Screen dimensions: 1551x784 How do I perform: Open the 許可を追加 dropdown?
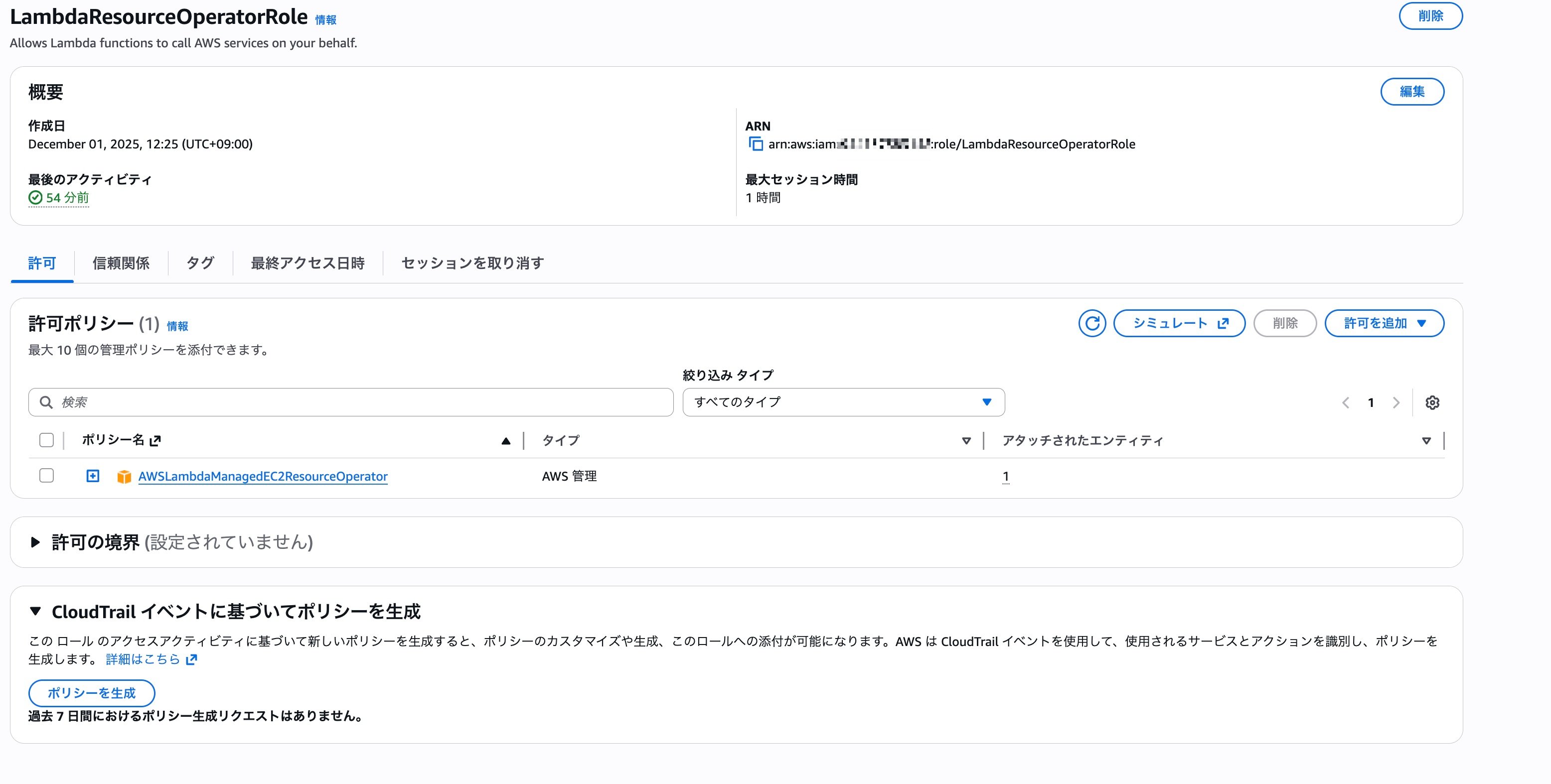[x=1384, y=323]
